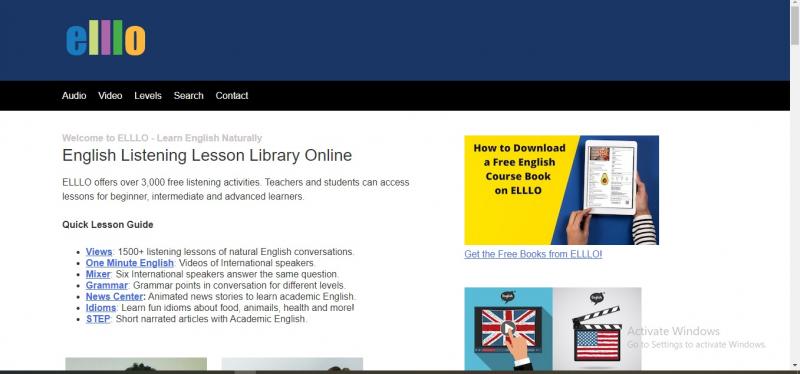800x374 pixels.
Task: Open the Video menu item
Action: click(x=110, y=95)
